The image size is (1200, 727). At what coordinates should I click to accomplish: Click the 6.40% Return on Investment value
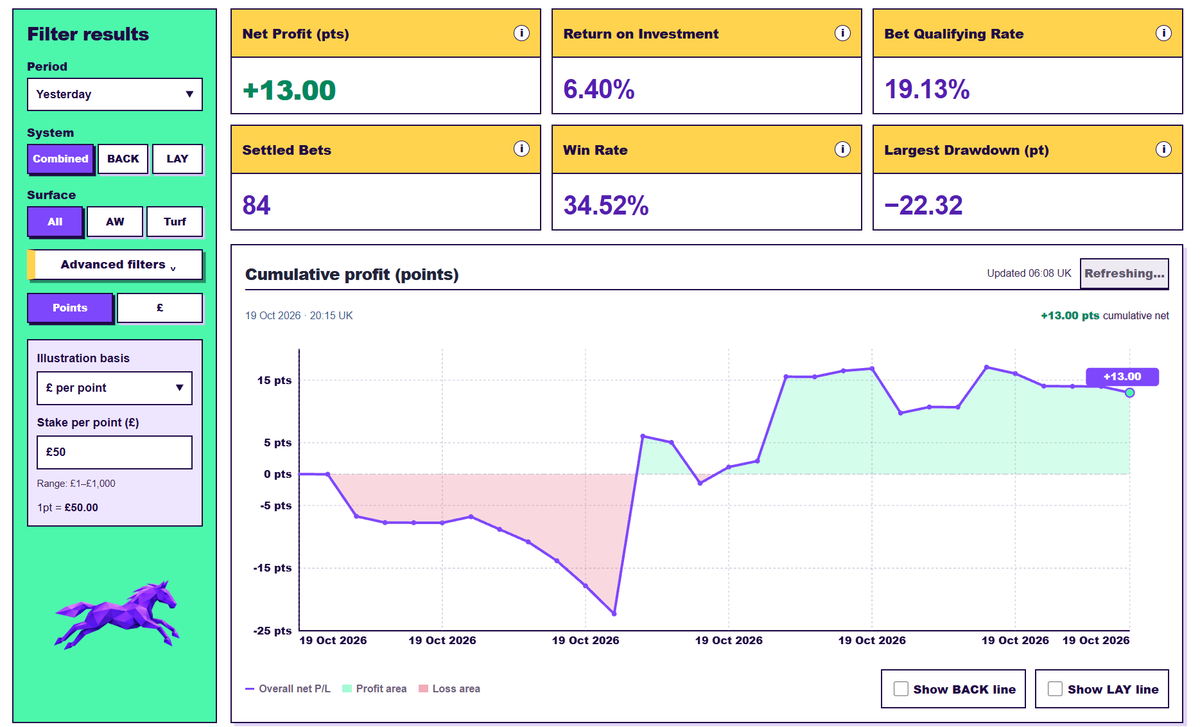click(599, 90)
